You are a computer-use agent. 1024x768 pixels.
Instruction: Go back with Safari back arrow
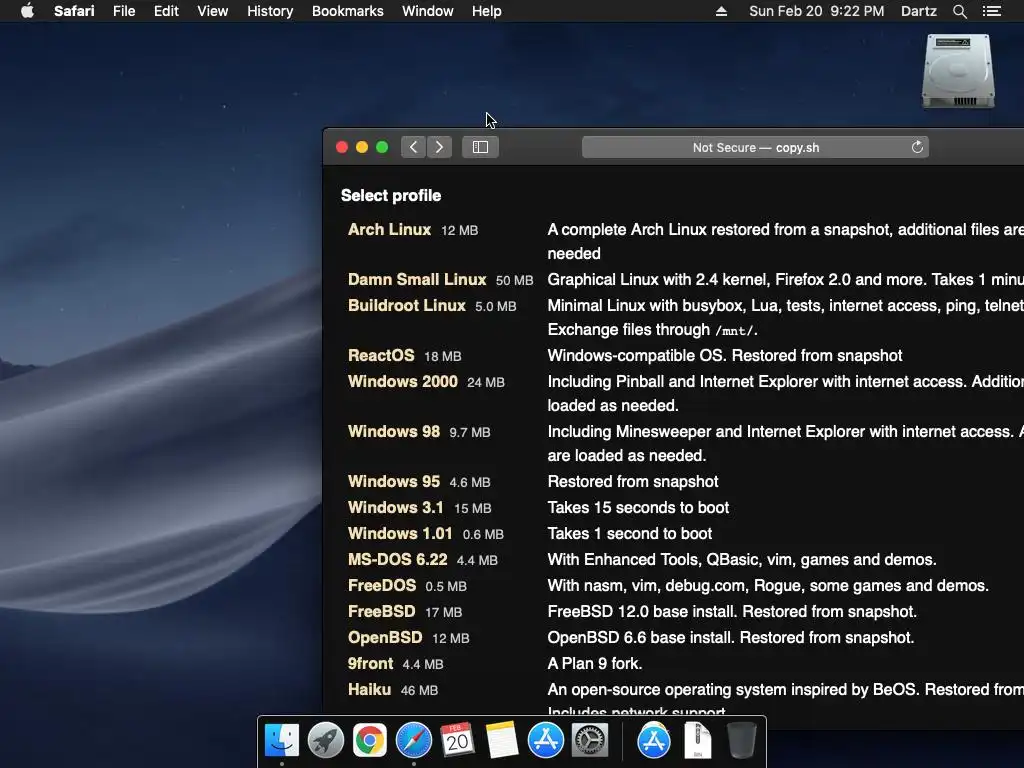(413, 147)
